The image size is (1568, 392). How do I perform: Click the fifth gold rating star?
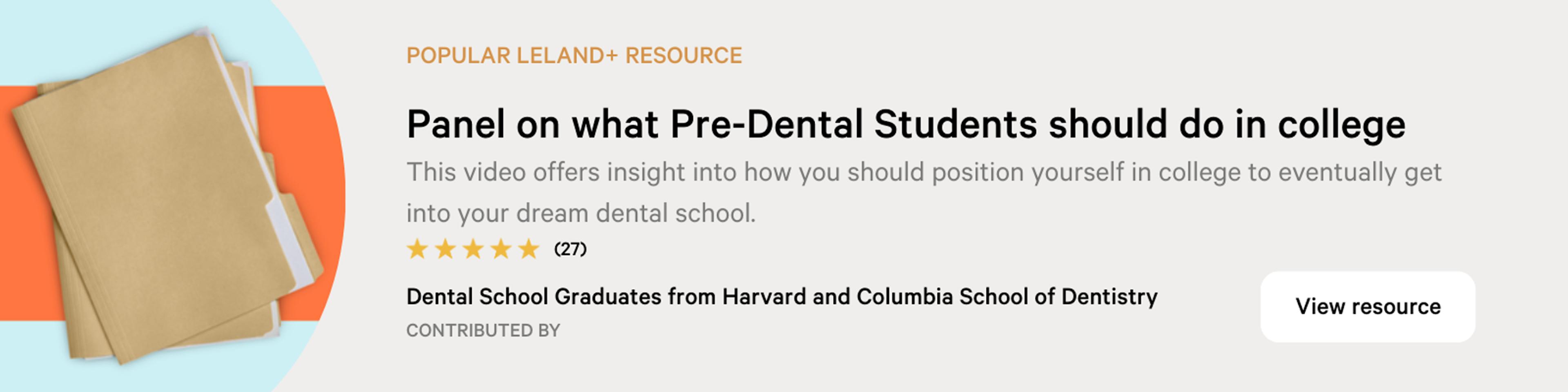tap(529, 249)
